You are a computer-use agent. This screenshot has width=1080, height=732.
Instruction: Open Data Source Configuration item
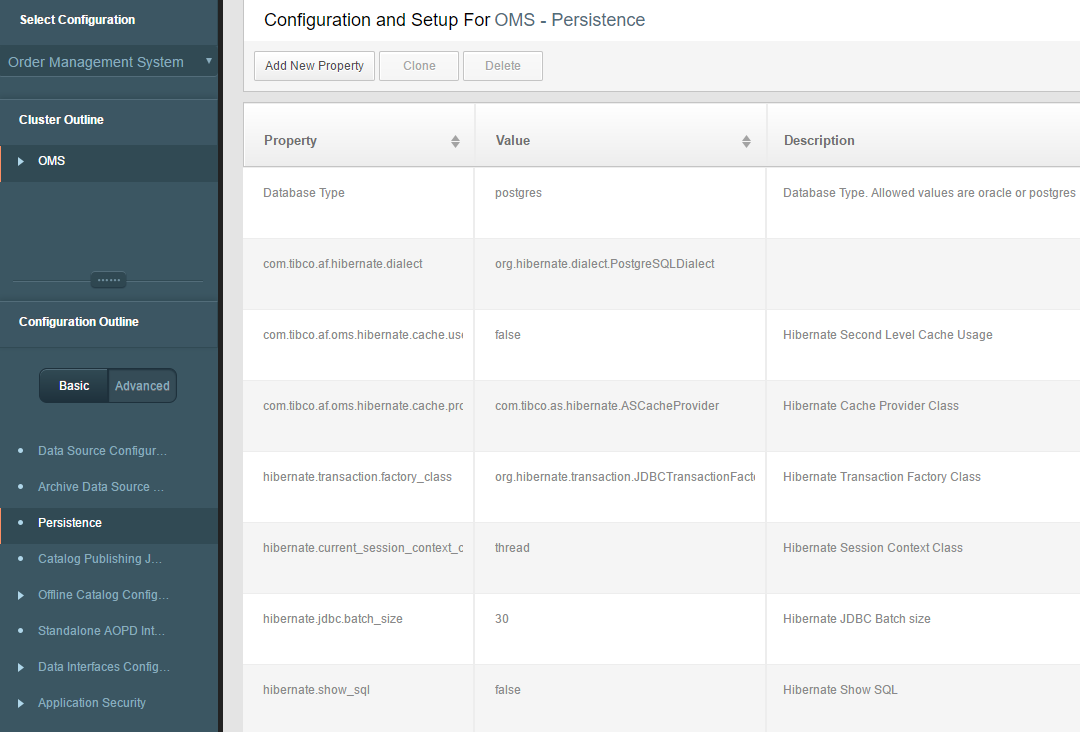click(103, 450)
